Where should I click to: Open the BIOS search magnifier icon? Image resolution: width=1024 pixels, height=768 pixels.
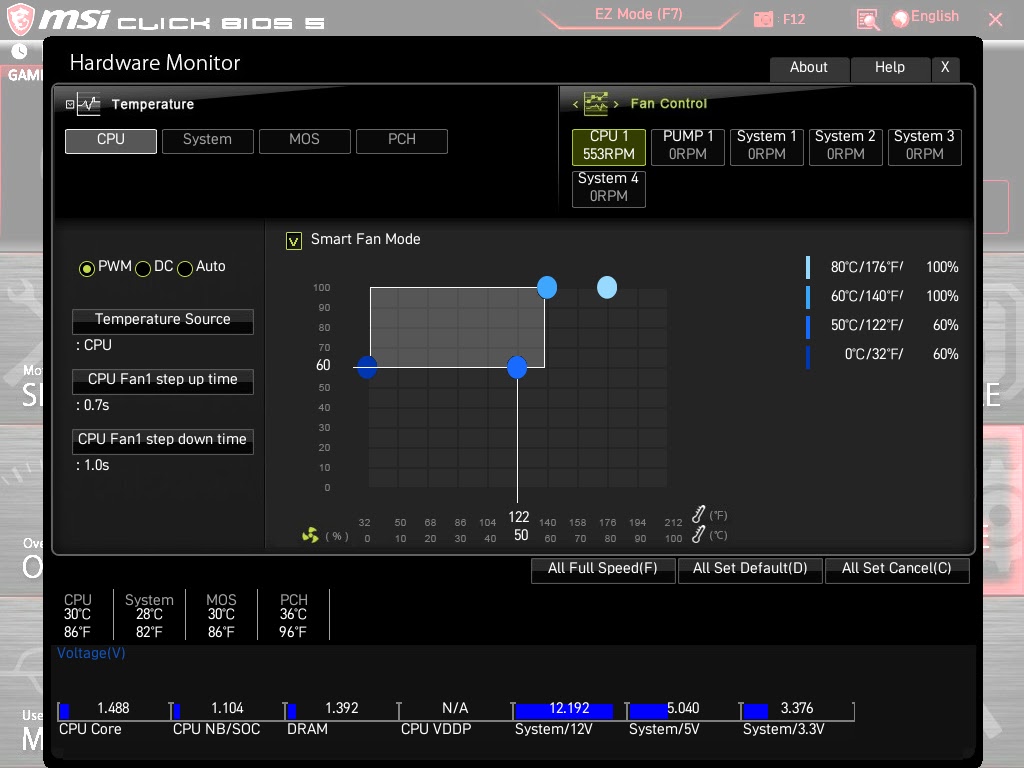pos(867,20)
